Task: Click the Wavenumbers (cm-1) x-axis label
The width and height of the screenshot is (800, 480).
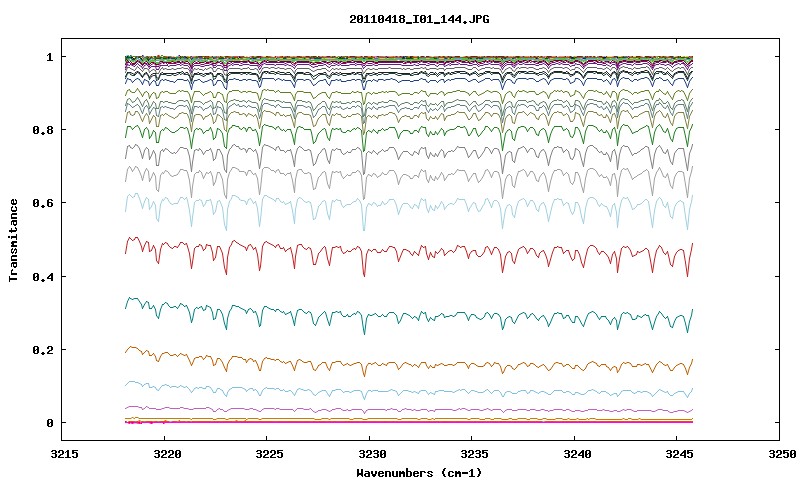Action: point(419,473)
